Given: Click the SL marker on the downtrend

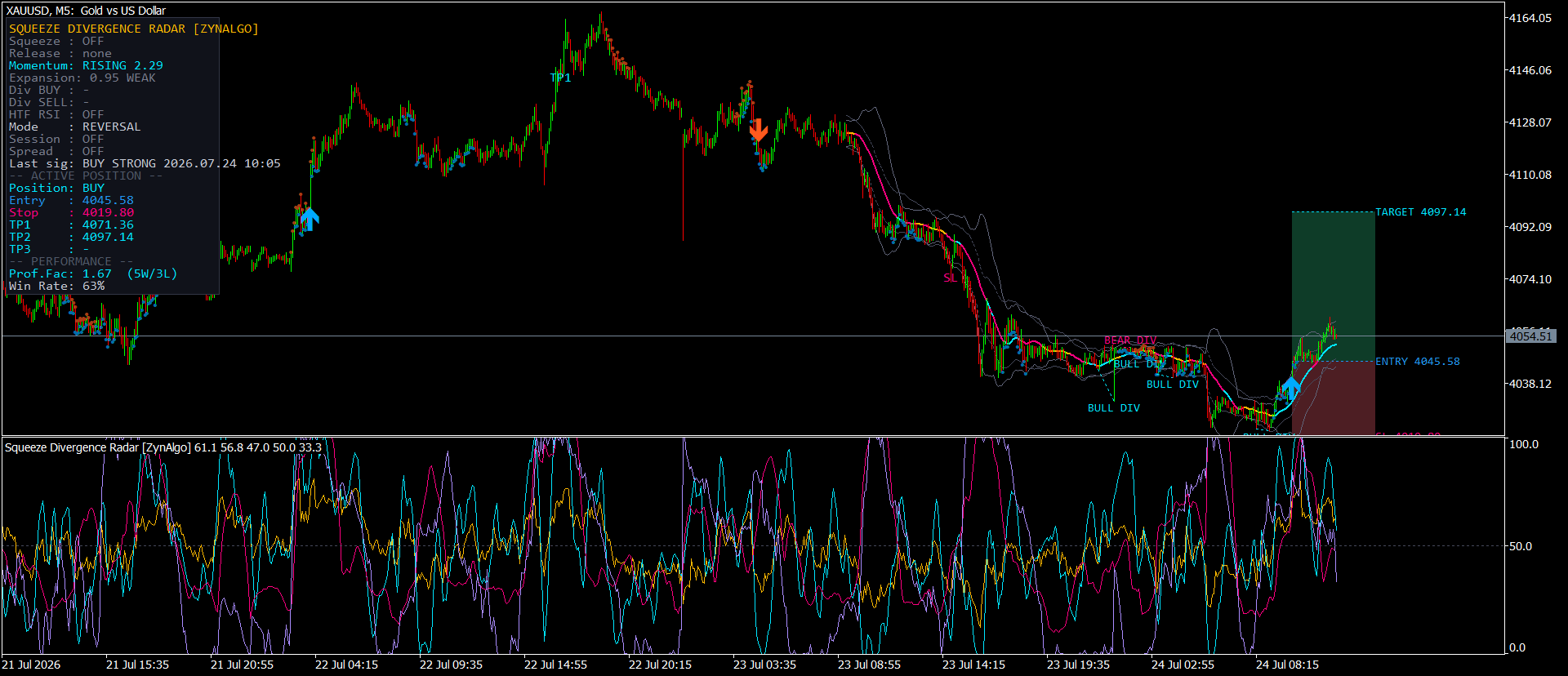Looking at the screenshot, I should point(950,278).
